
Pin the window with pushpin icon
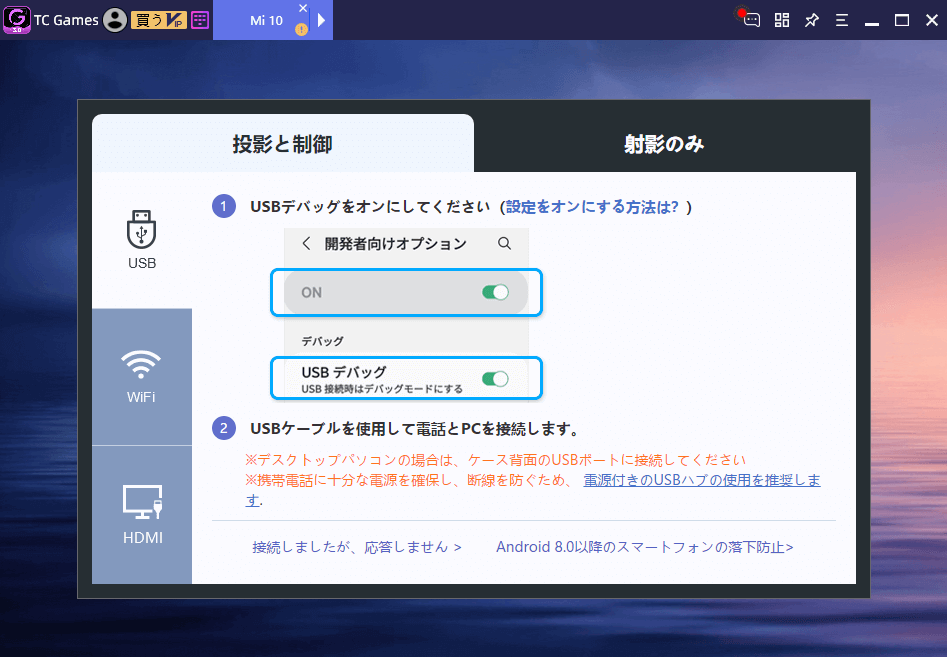point(812,20)
